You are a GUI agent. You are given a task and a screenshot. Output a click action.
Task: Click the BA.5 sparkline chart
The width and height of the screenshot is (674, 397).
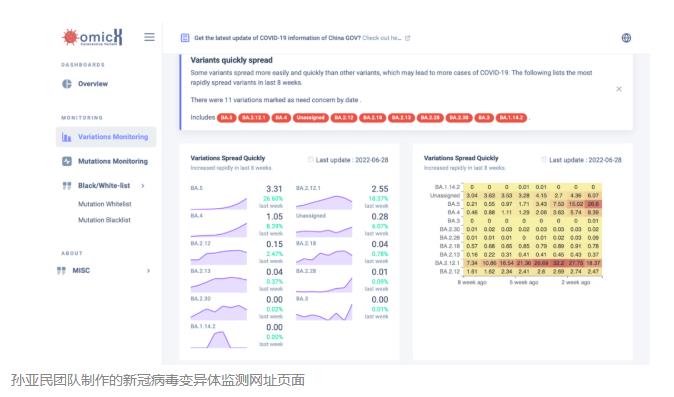tap(219, 203)
